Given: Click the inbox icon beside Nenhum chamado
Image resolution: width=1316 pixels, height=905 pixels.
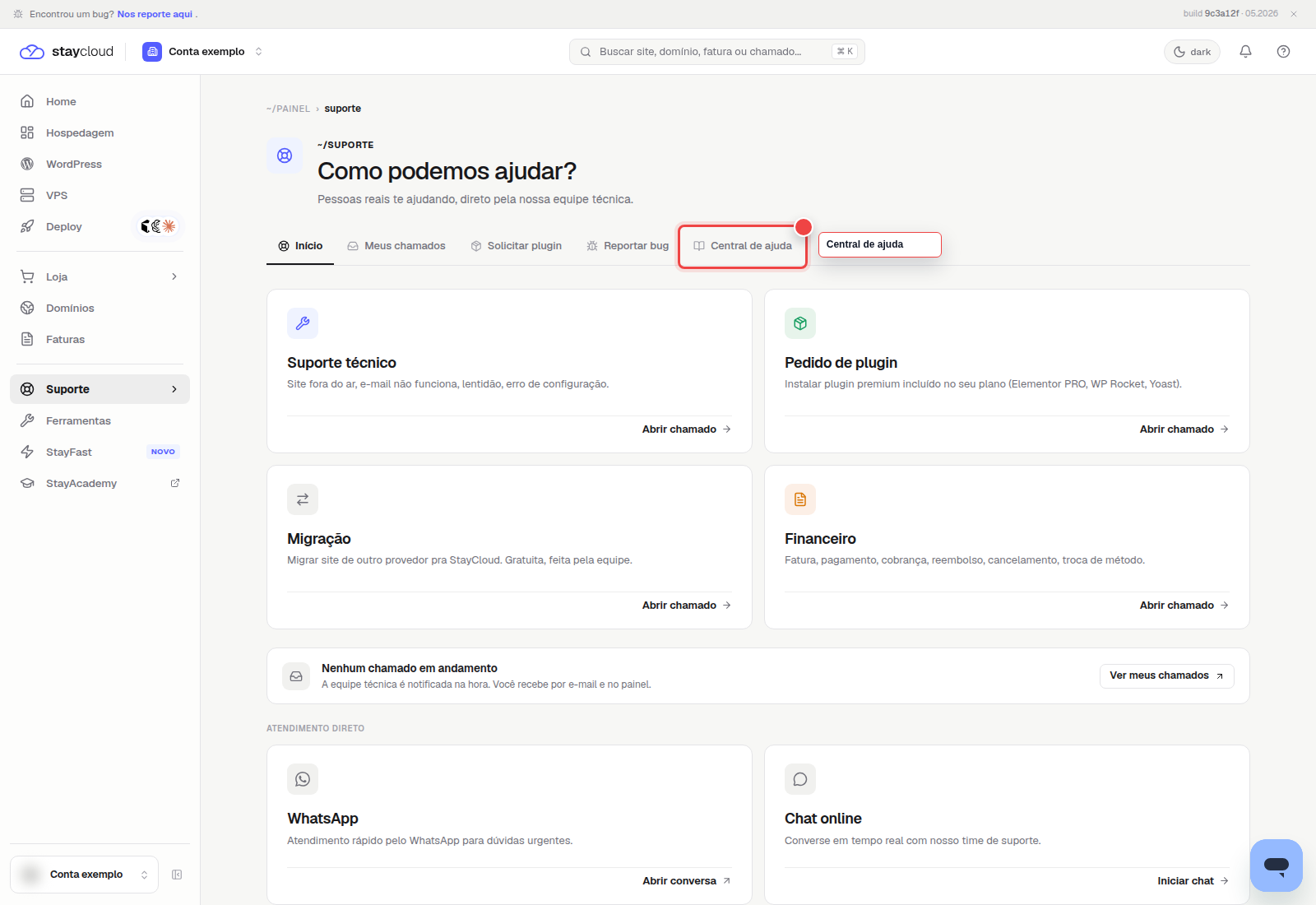Looking at the screenshot, I should coord(296,676).
